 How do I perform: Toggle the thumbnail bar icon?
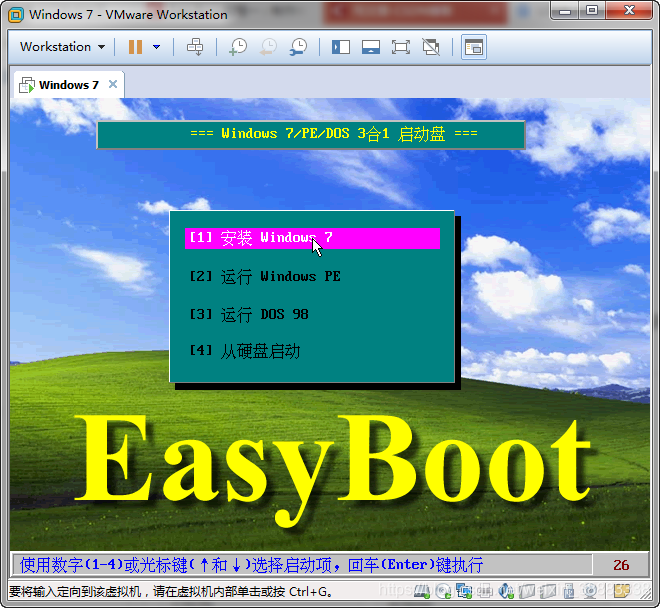pos(371,47)
